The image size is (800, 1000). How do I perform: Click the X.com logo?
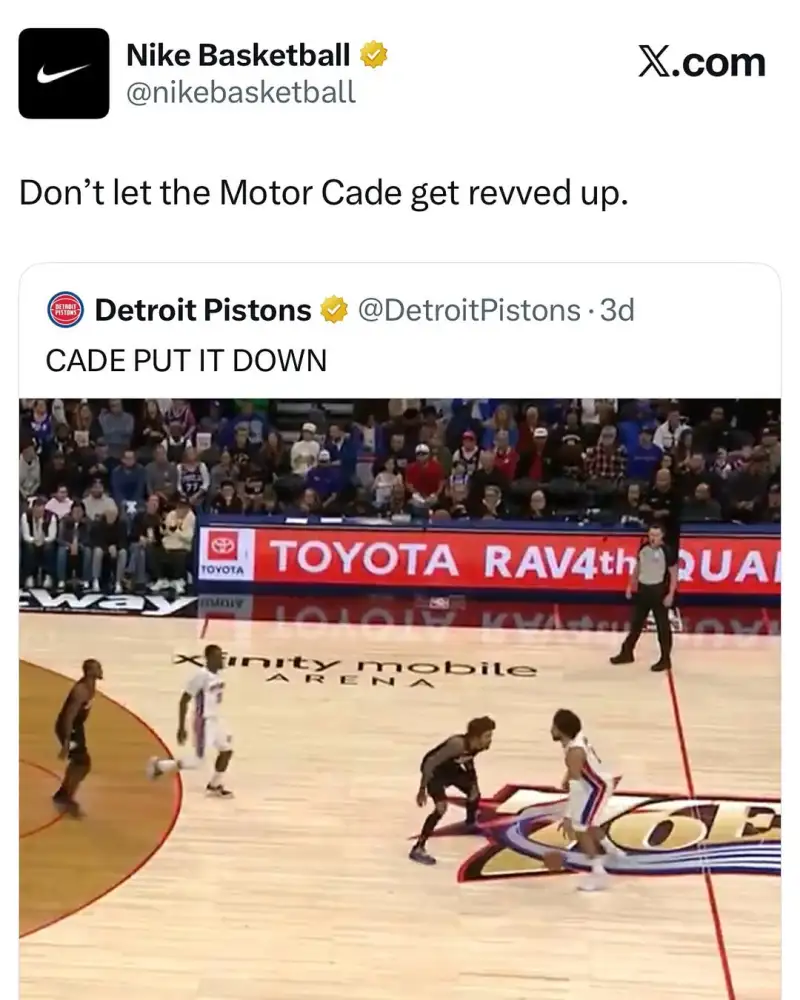(x=702, y=62)
